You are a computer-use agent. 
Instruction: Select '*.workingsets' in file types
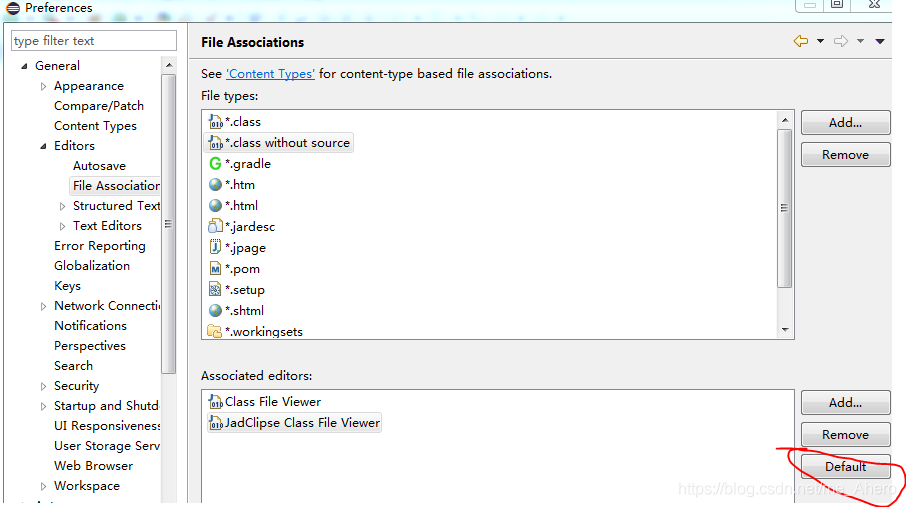264,332
